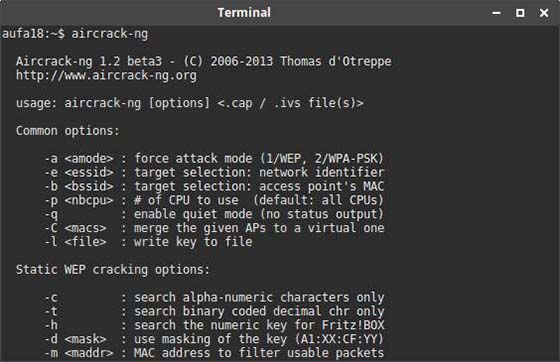This screenshot has width=560, height=362.
Task: Click the Static WEP cracking options heading
Action: pos(112,270)
